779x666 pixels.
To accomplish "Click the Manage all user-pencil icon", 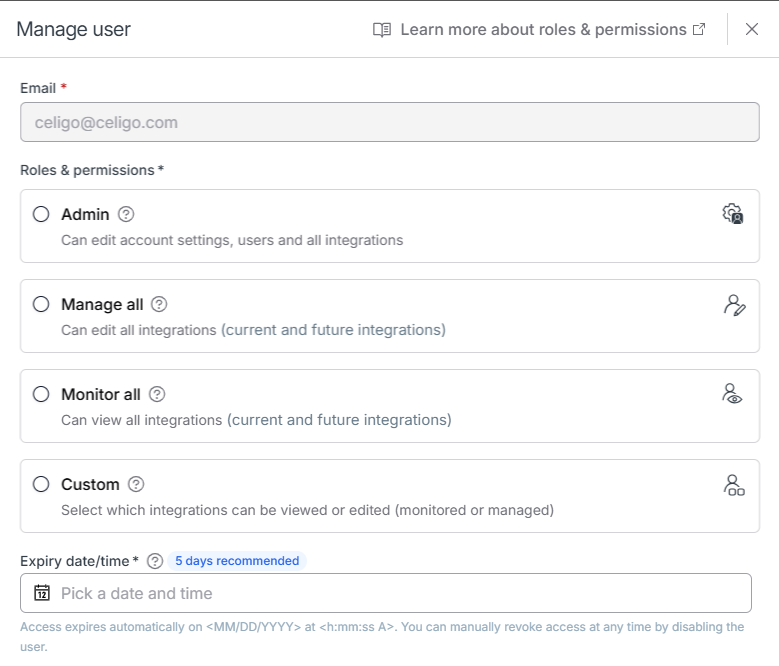I will [x=734, y=305].
